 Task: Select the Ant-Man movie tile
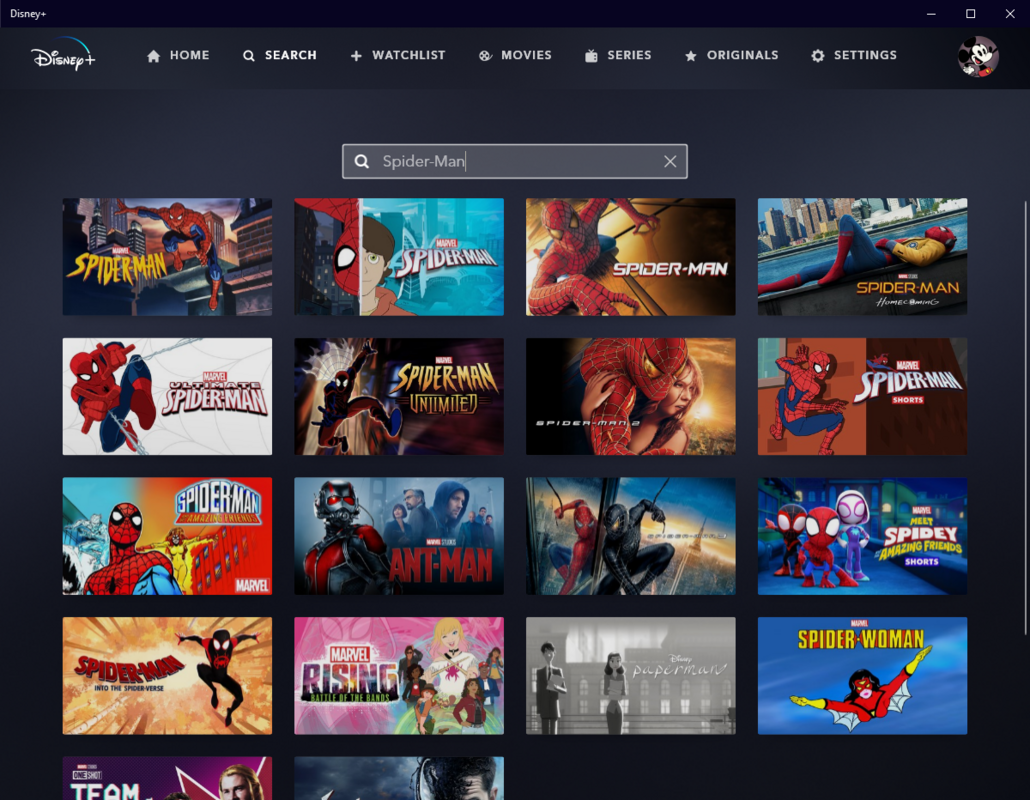398,536
